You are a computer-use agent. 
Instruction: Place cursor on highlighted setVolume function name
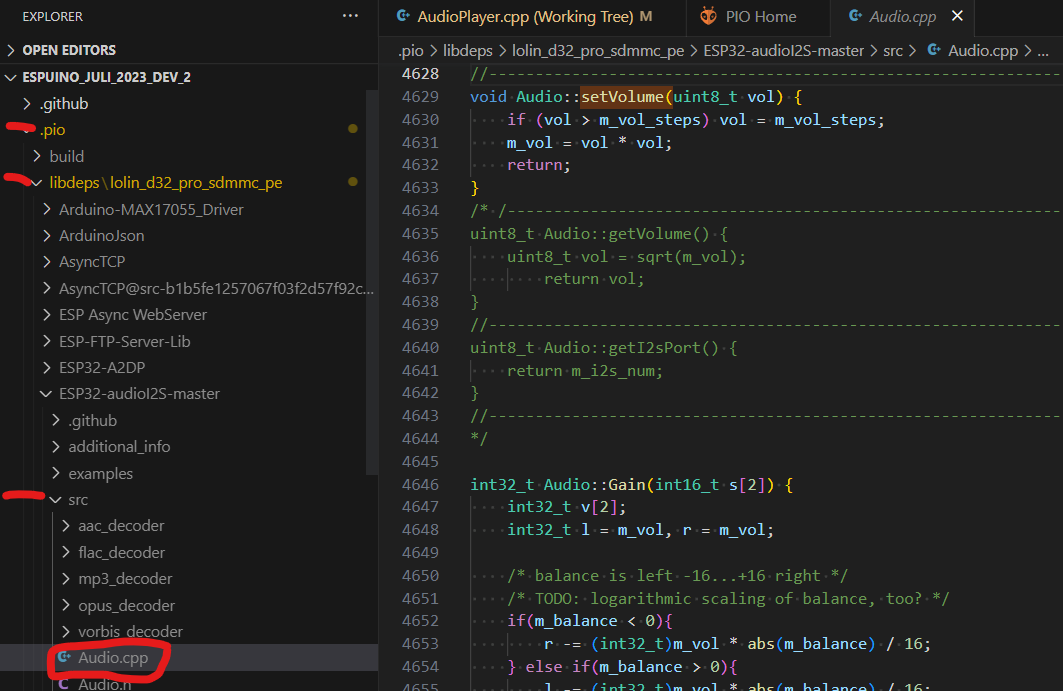pos(622,96)
